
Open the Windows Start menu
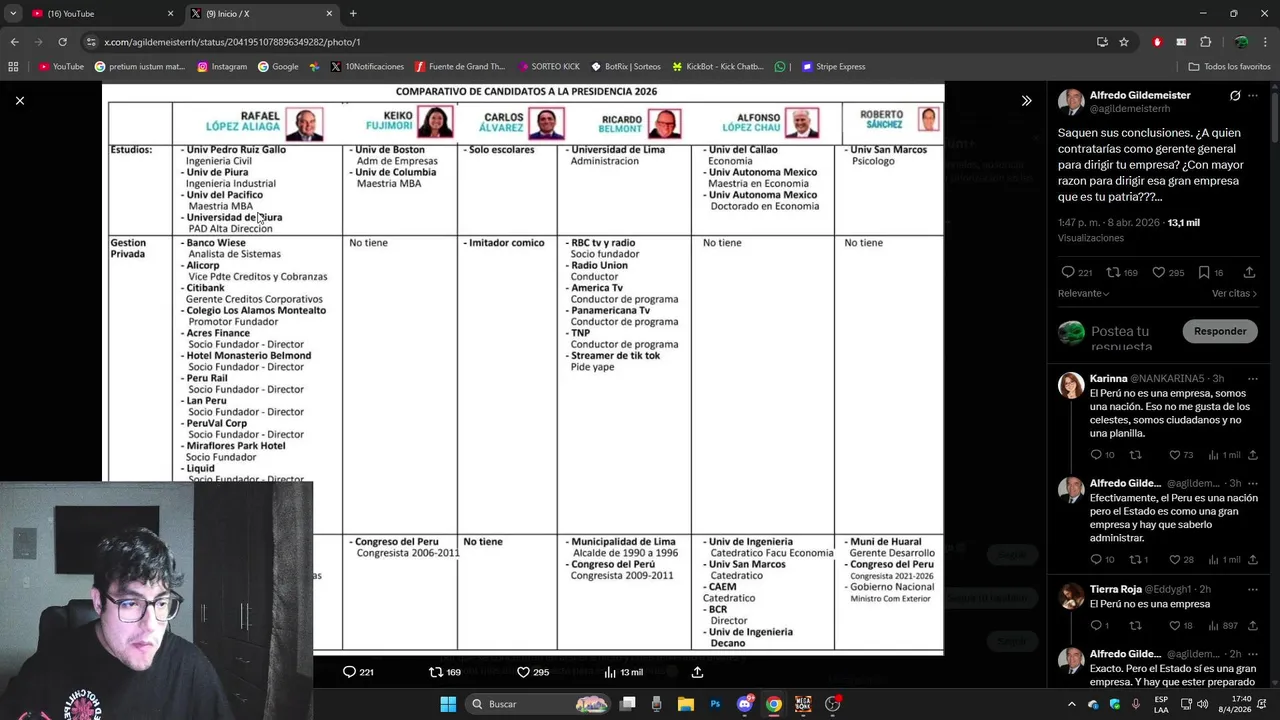coord(448,704)
